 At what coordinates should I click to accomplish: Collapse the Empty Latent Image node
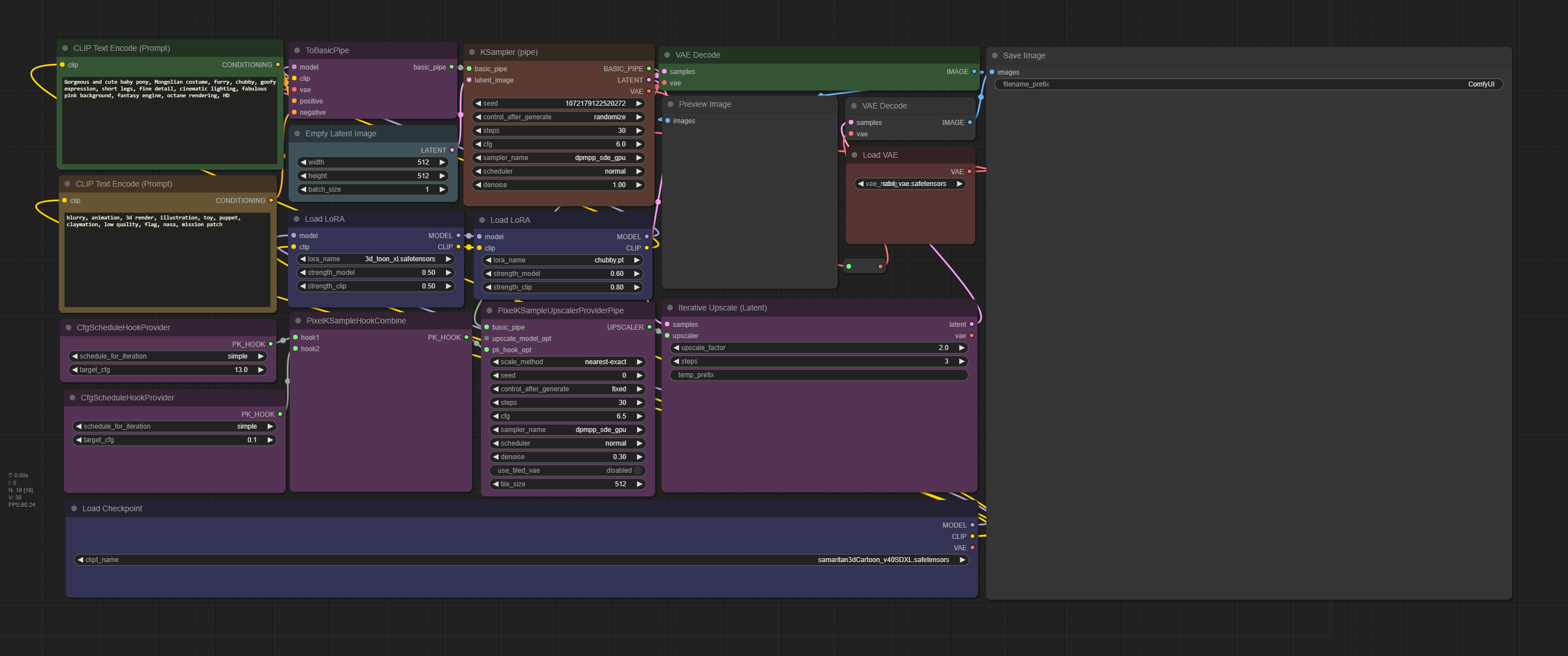click(x=297, y=134)
